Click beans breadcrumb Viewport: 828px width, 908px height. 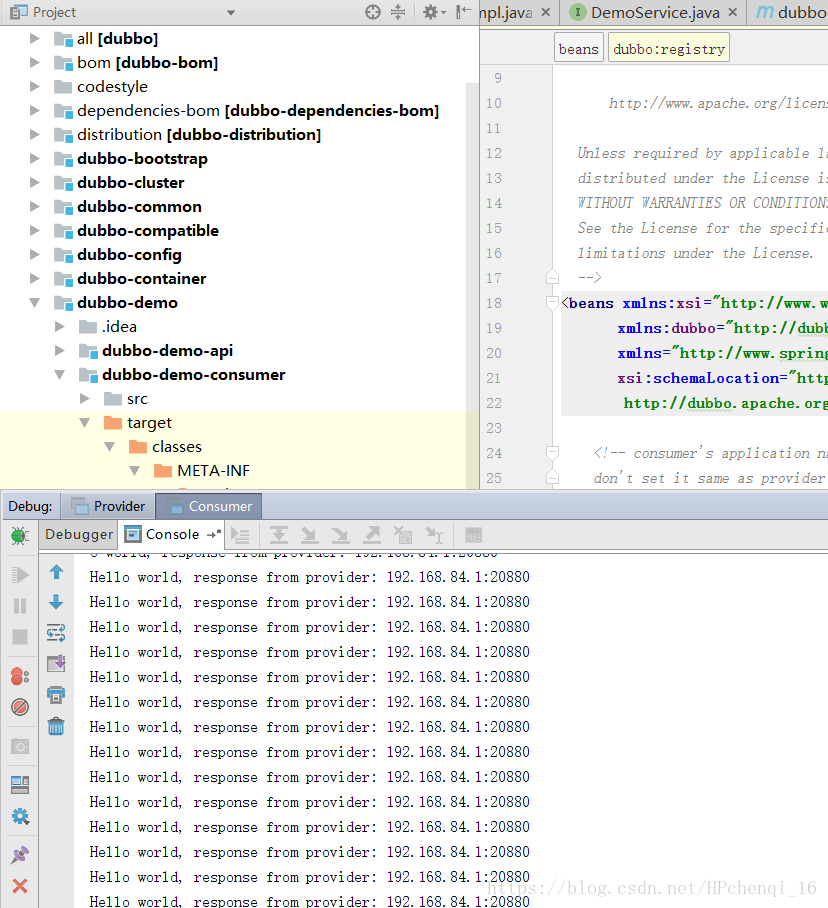pyautogui.click(x=578, y=49)
